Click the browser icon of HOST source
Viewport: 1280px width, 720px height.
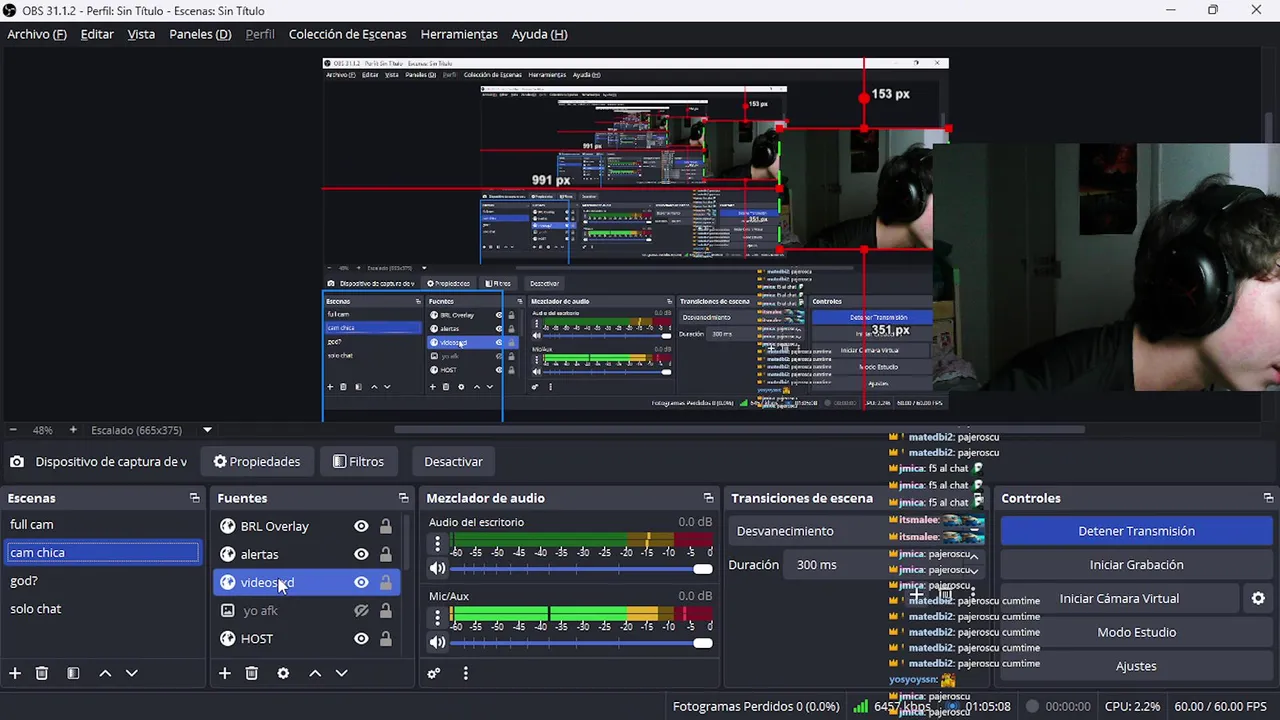tap(228, 638)
